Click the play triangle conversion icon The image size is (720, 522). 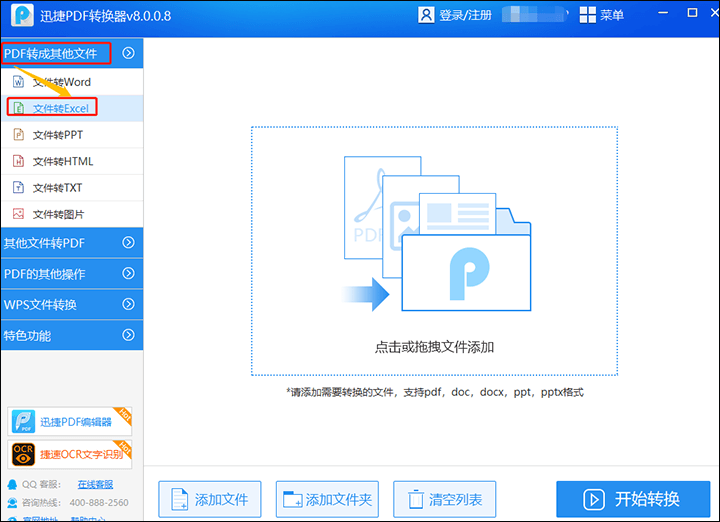[594, 499]
